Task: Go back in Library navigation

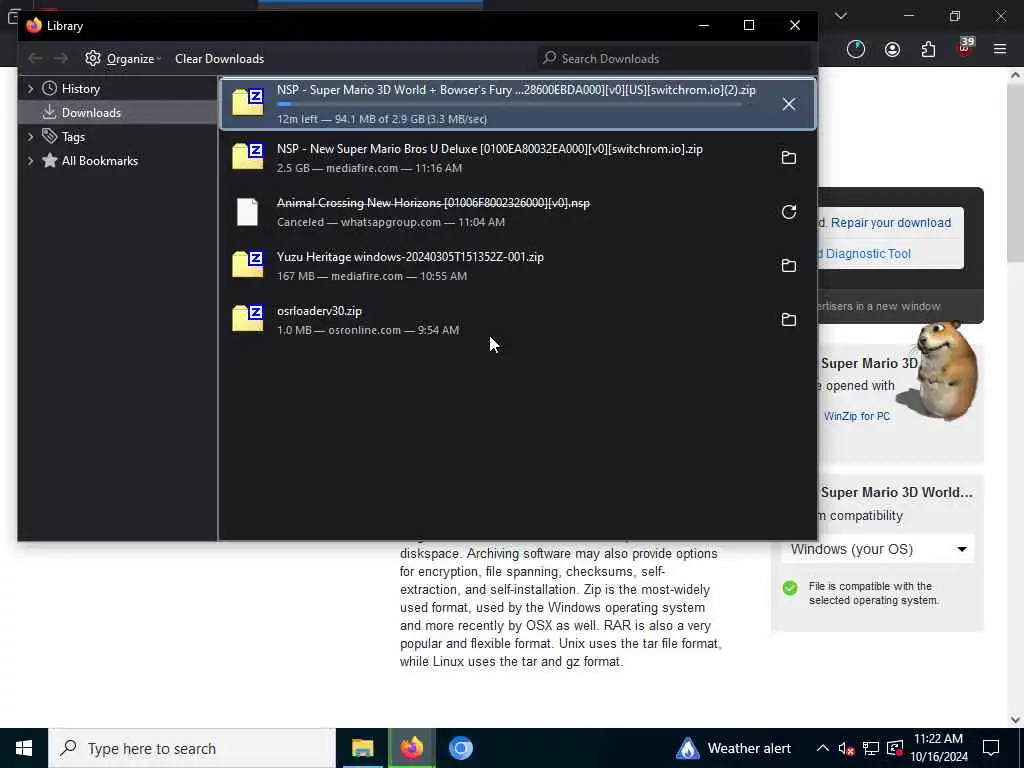Action: pos(35,59)
